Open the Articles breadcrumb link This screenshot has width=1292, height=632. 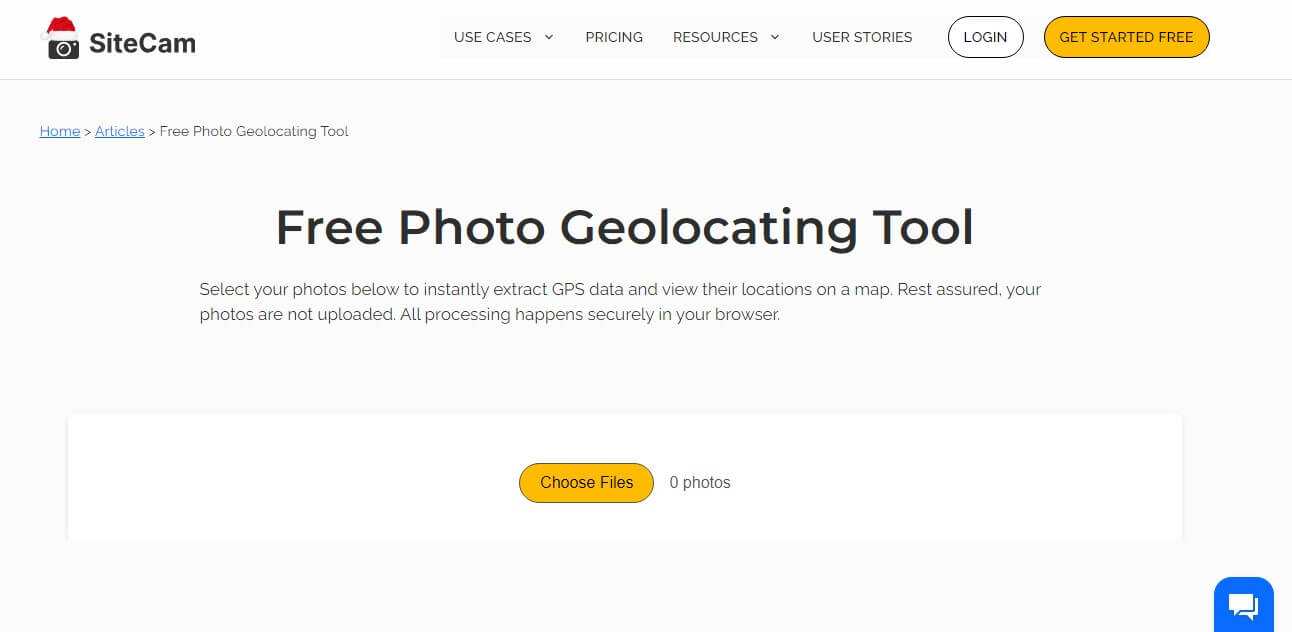(119, 131)
